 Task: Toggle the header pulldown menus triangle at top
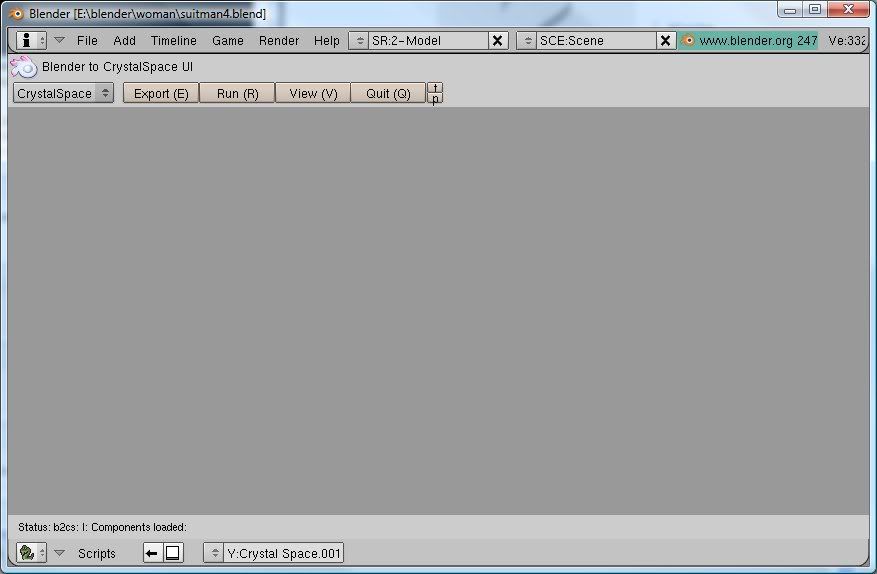(x=59, y=40)
